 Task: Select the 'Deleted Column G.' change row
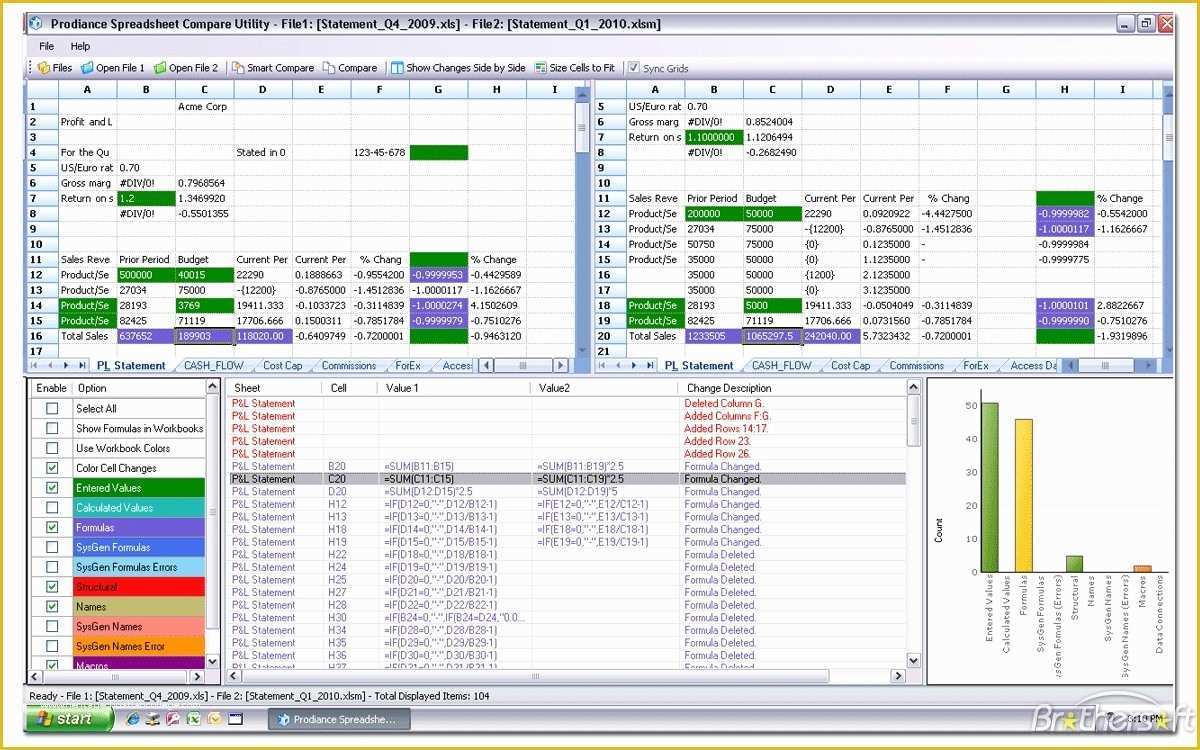coord(567,403)
